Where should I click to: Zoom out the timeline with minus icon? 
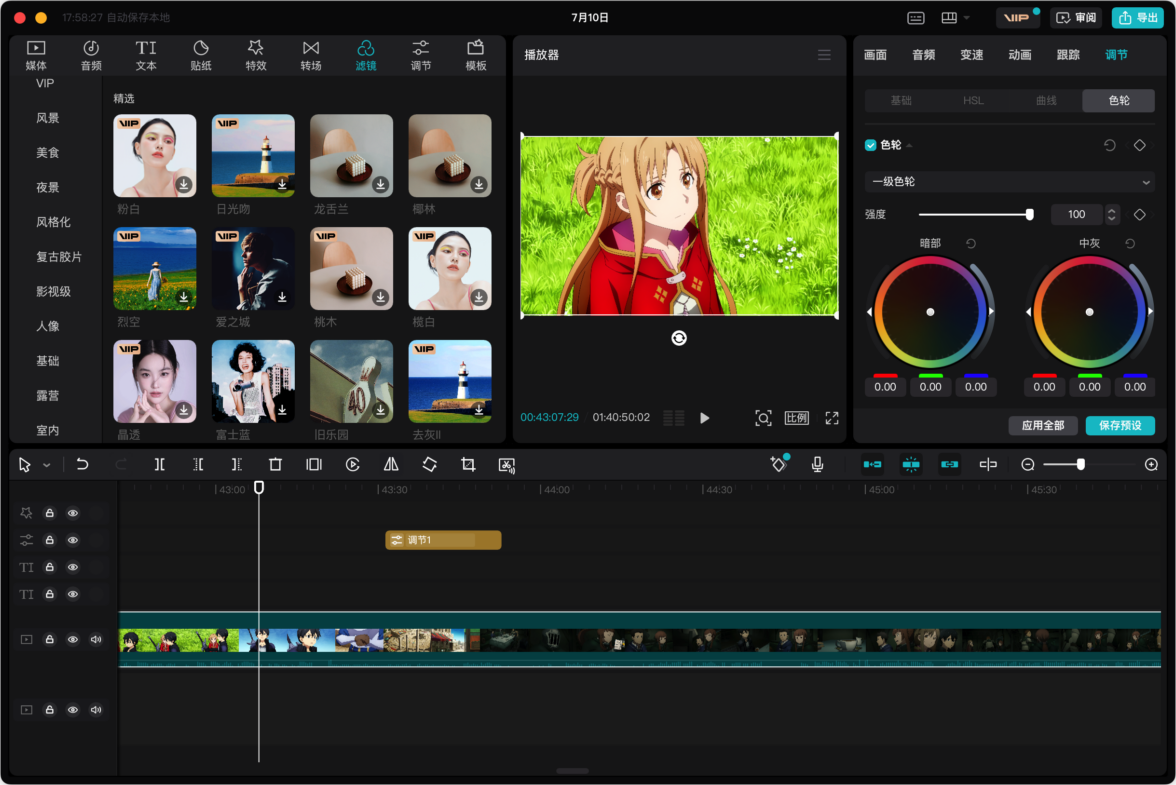[x=1028, y=465]
